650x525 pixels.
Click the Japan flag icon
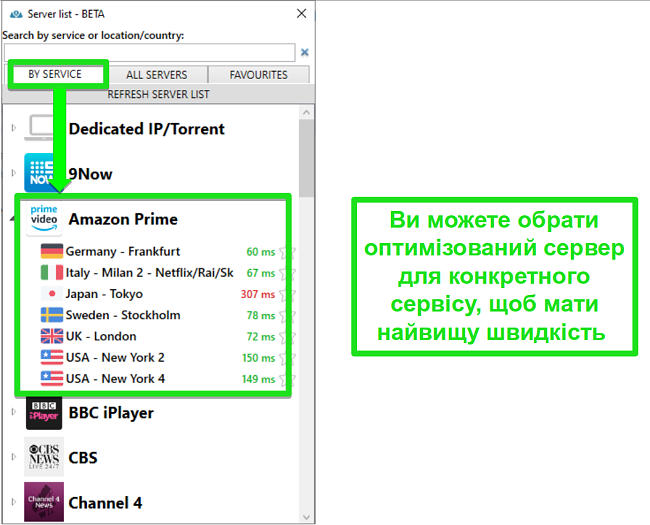click(x=52, y=294)
